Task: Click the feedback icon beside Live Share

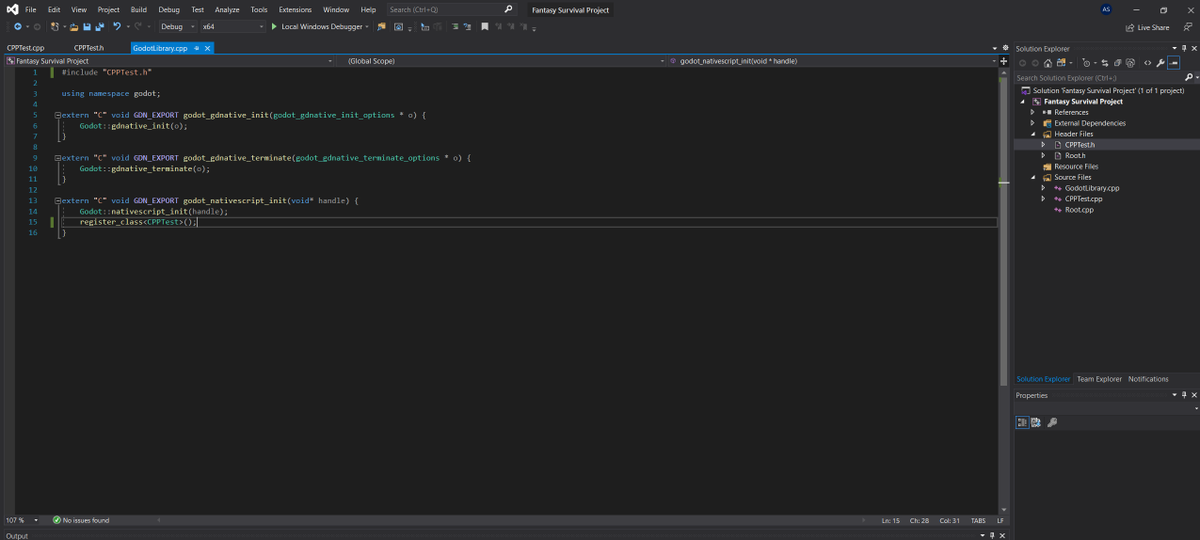Action: [1187, 27]
